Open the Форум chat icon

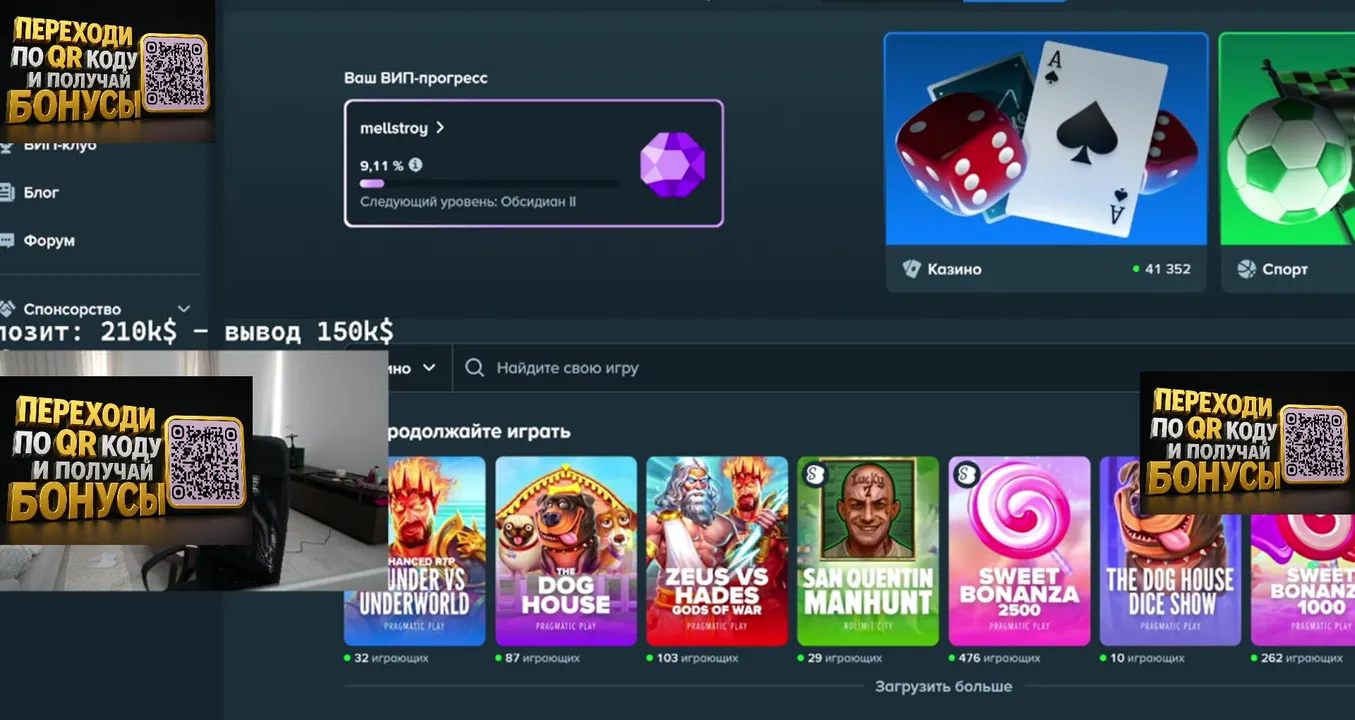[7, 241]
